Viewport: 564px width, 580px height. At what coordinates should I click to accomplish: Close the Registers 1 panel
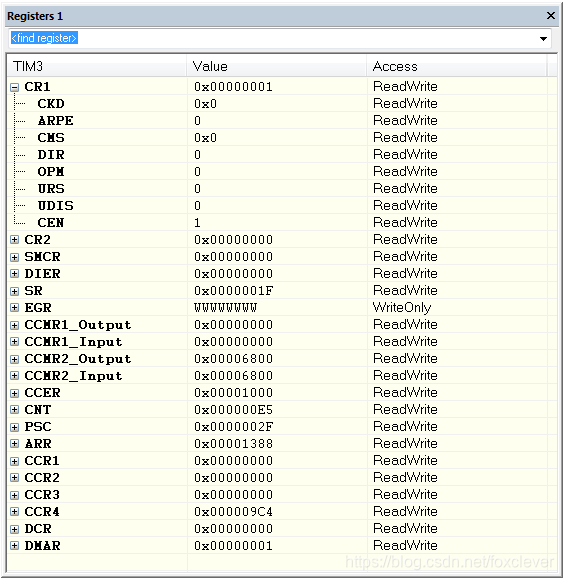[x=551, y=16]
